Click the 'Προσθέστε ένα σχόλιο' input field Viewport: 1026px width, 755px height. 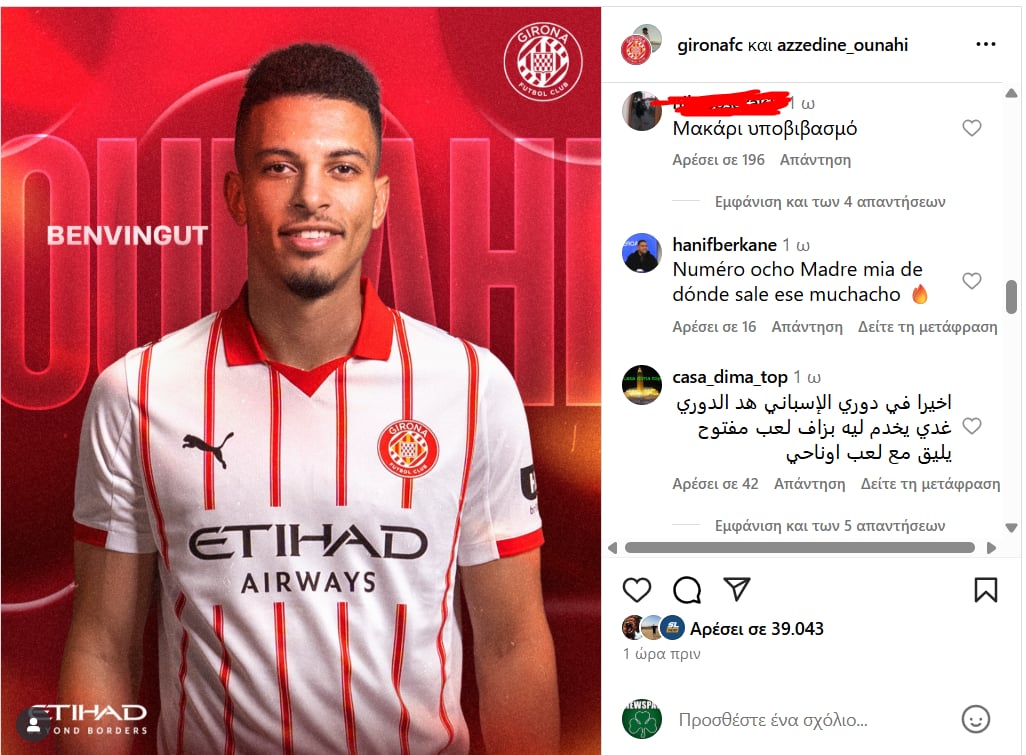click(x=811, y=720)
